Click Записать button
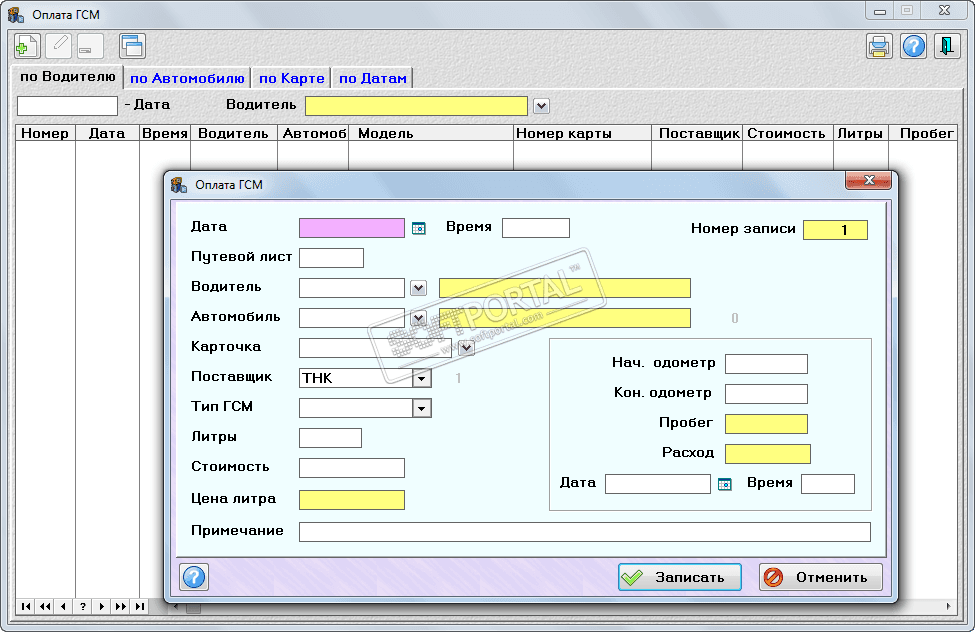The image size is (975, 632). (680, 577)
